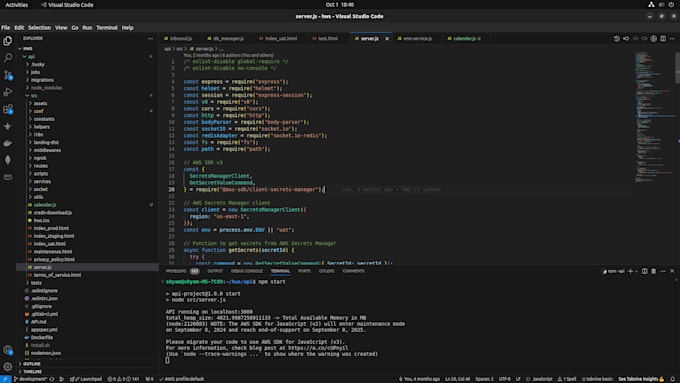Screen dimensions: 680x383
Task: Switch to the Debug Console tab
Action: click(x=247, y=271)
